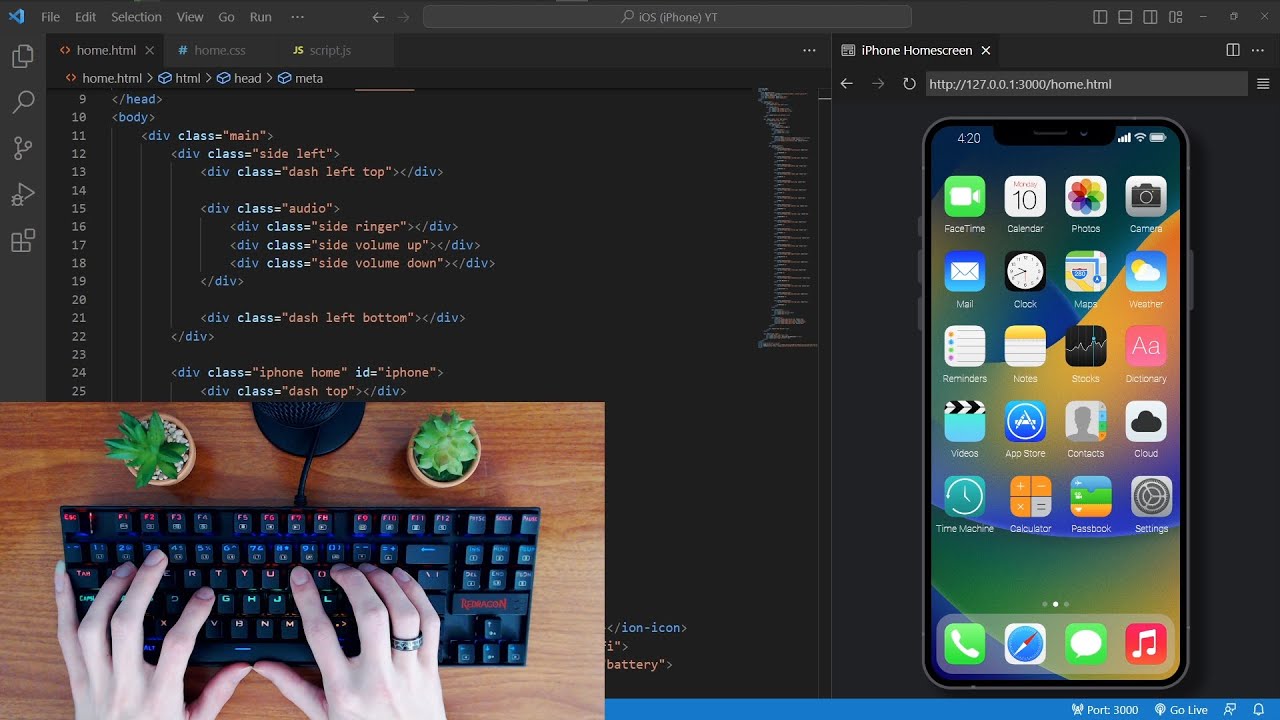Toggle the primary side bar layout button
Viewport: 1280px width, 720px height.
coord(1100,17)
